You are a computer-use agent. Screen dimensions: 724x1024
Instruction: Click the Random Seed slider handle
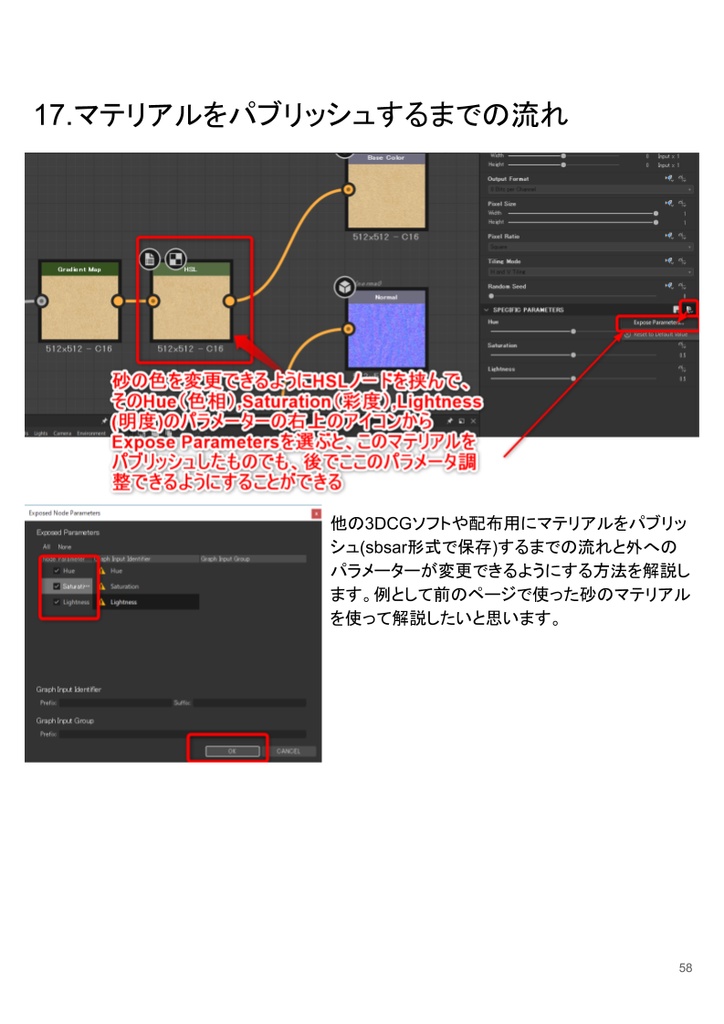[x=491, y=296]
